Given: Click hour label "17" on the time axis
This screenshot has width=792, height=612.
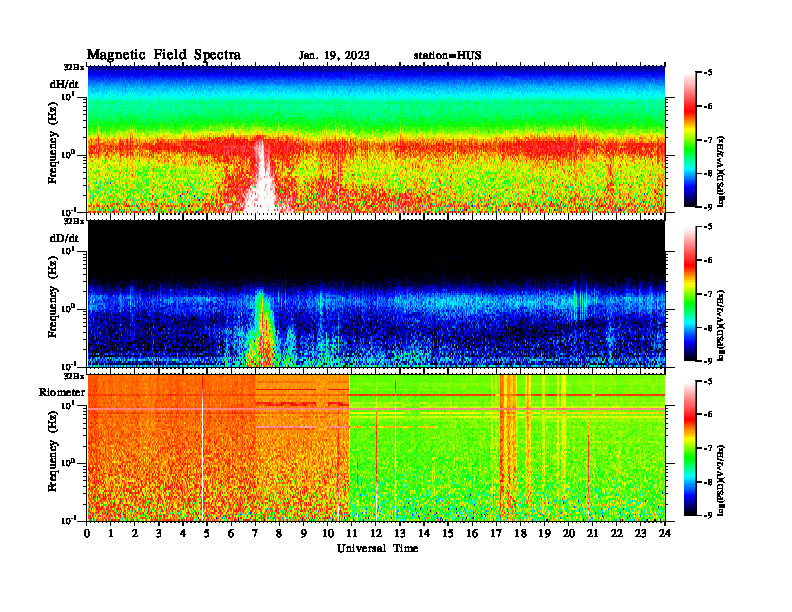Looking at the screenshot, I should 496,533.
